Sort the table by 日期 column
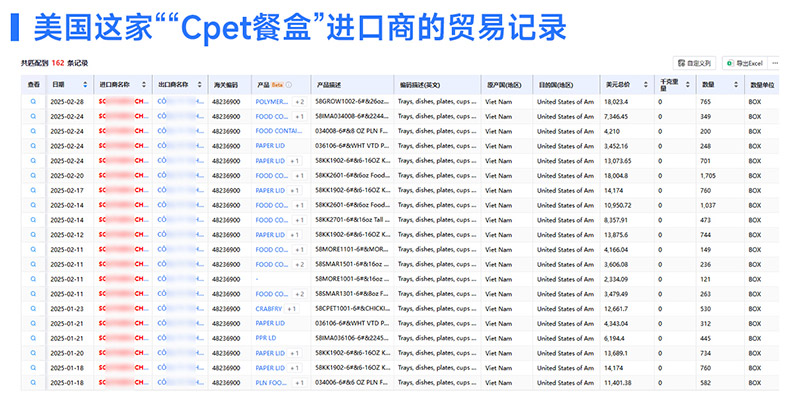This screenshot has height=402, width=800. tap(85, 85)
